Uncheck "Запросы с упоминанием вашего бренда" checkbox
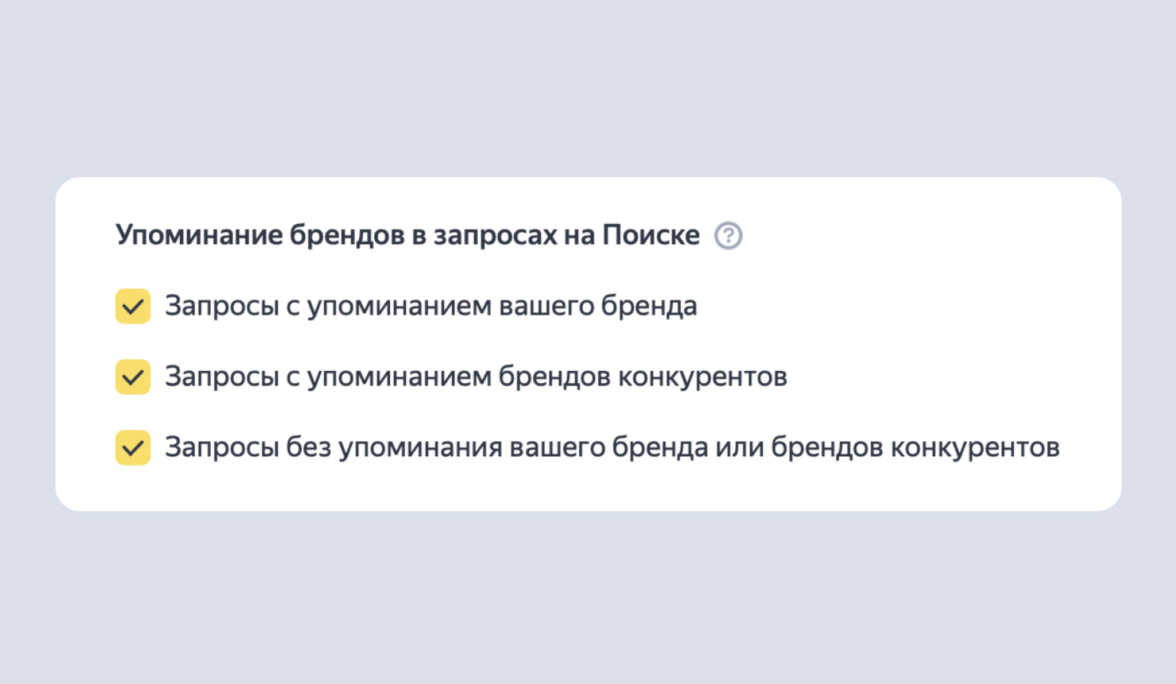This screenshot has height=684, width=1176. [x=133, y=306]
